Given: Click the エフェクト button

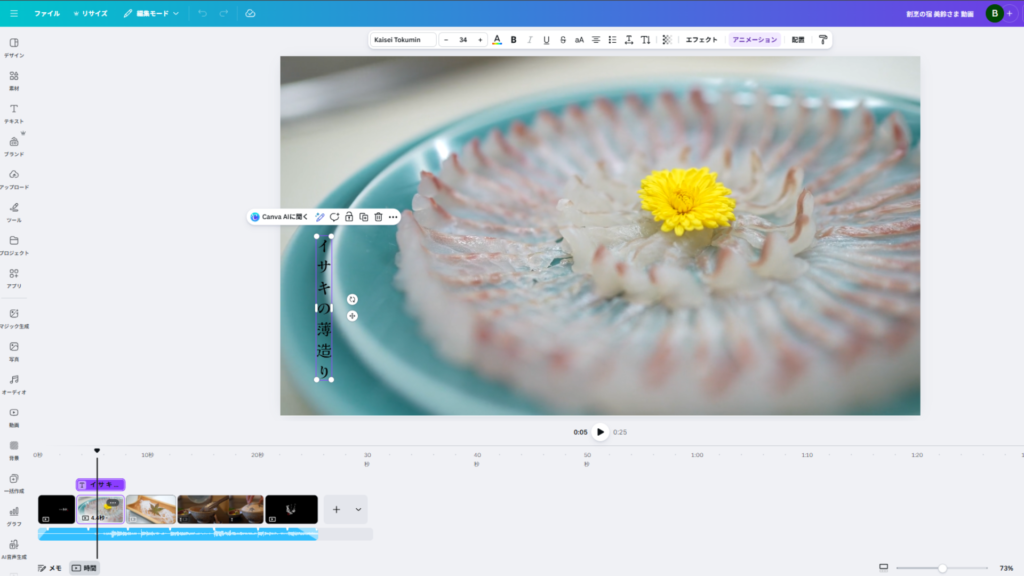Looking at the screenshot, I should (x=701, y=40).
